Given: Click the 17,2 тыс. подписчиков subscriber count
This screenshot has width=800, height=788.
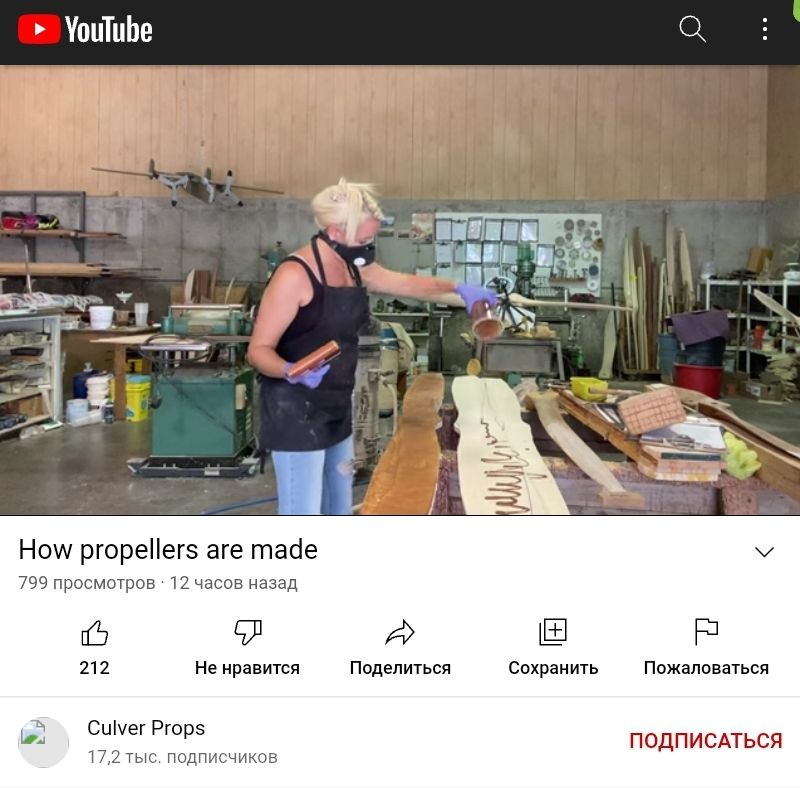Looking at the screenshot, I should coord(182,757).
